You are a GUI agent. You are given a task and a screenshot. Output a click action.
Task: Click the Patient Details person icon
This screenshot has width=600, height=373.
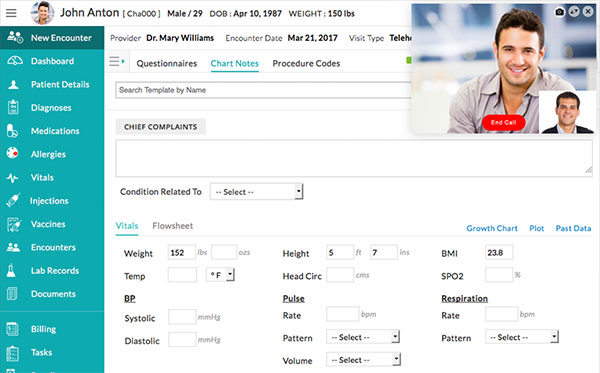[x=13, y=85]
